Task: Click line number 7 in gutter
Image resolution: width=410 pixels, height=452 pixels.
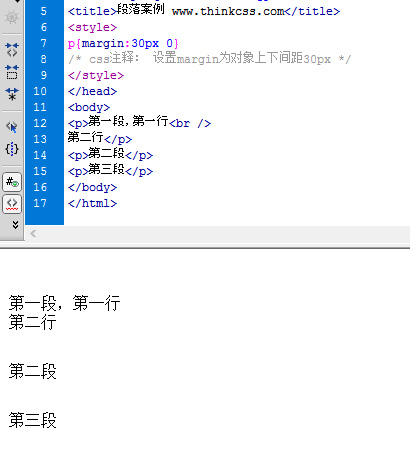Action: click(44, 43)
